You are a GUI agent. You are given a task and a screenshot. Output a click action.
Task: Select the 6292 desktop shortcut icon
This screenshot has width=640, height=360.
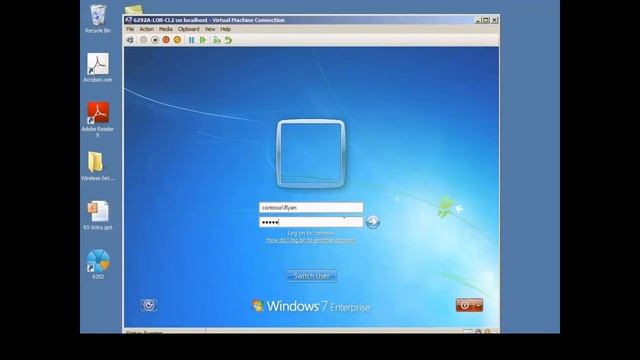(x=98, y=264)
